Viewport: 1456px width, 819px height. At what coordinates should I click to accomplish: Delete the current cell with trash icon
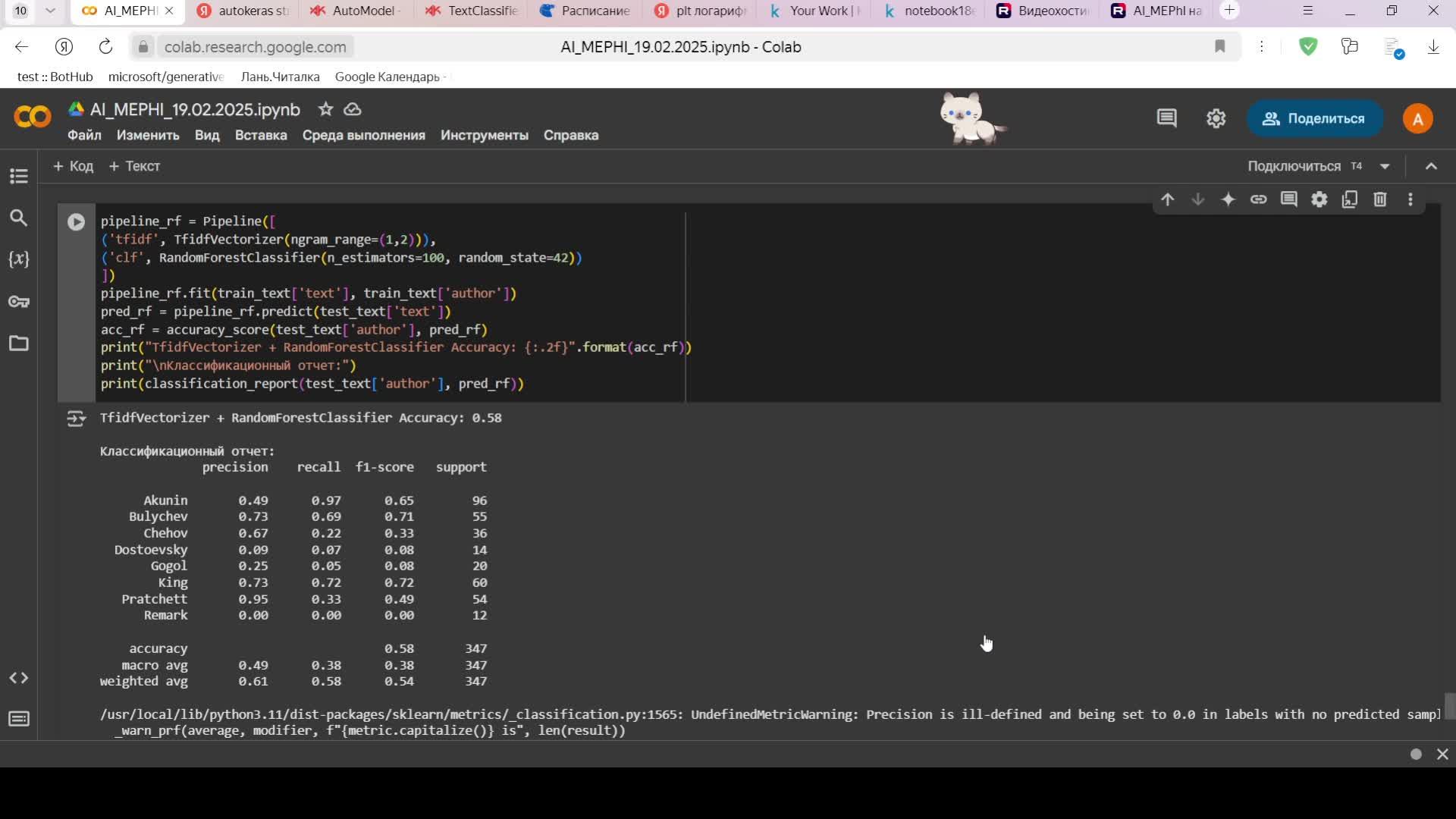point(1380,199)
